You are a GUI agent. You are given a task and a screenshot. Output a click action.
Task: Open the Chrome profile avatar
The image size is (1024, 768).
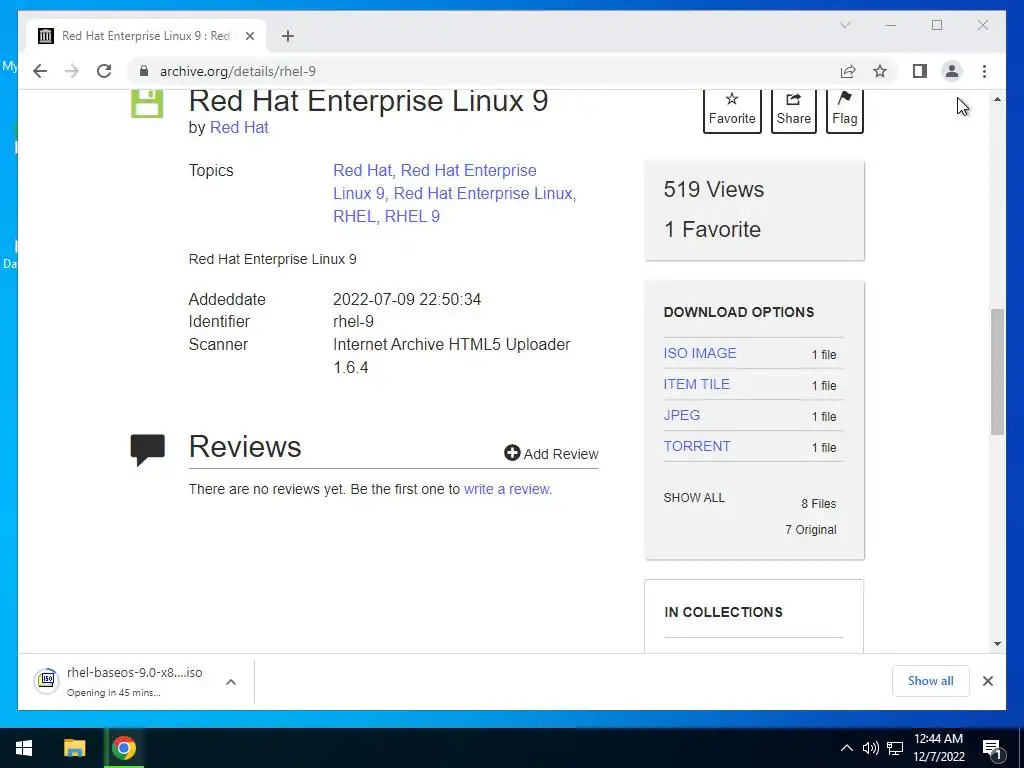point(952,71)
